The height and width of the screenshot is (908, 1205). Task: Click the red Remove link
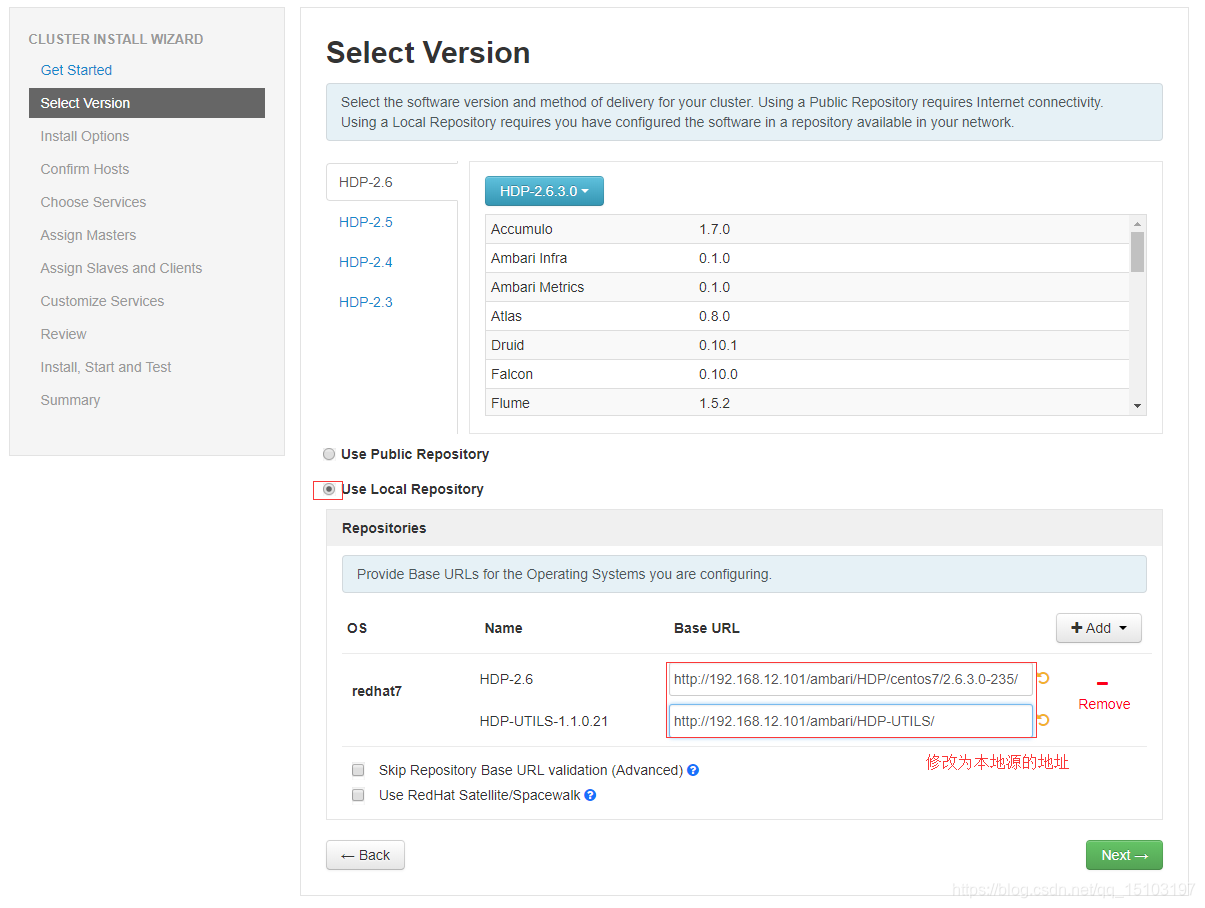click(x=1104, y=704)
